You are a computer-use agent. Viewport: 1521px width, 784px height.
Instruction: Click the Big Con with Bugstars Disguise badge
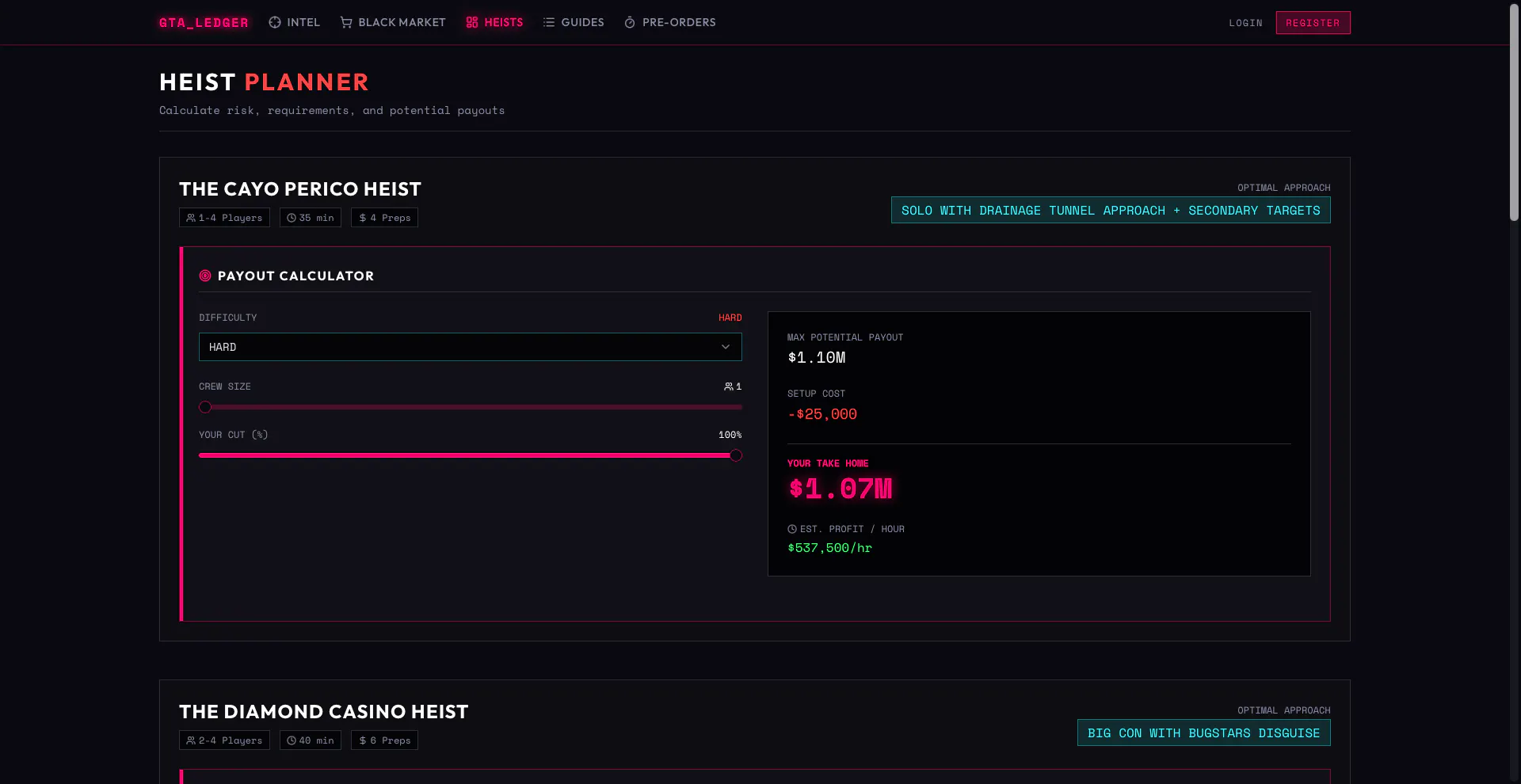(x=1204, y=733)
